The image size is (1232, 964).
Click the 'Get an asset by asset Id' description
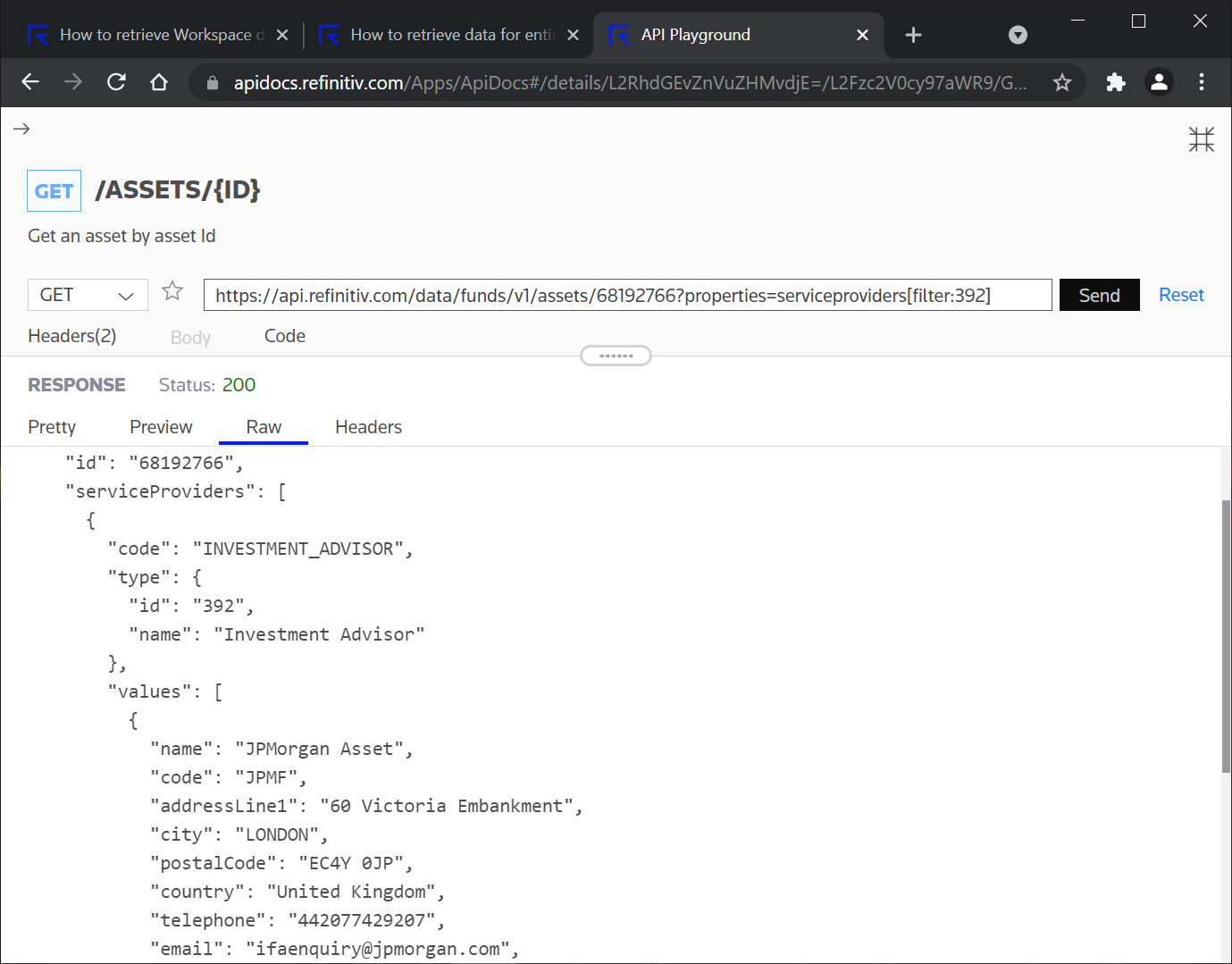pos(122,236)
